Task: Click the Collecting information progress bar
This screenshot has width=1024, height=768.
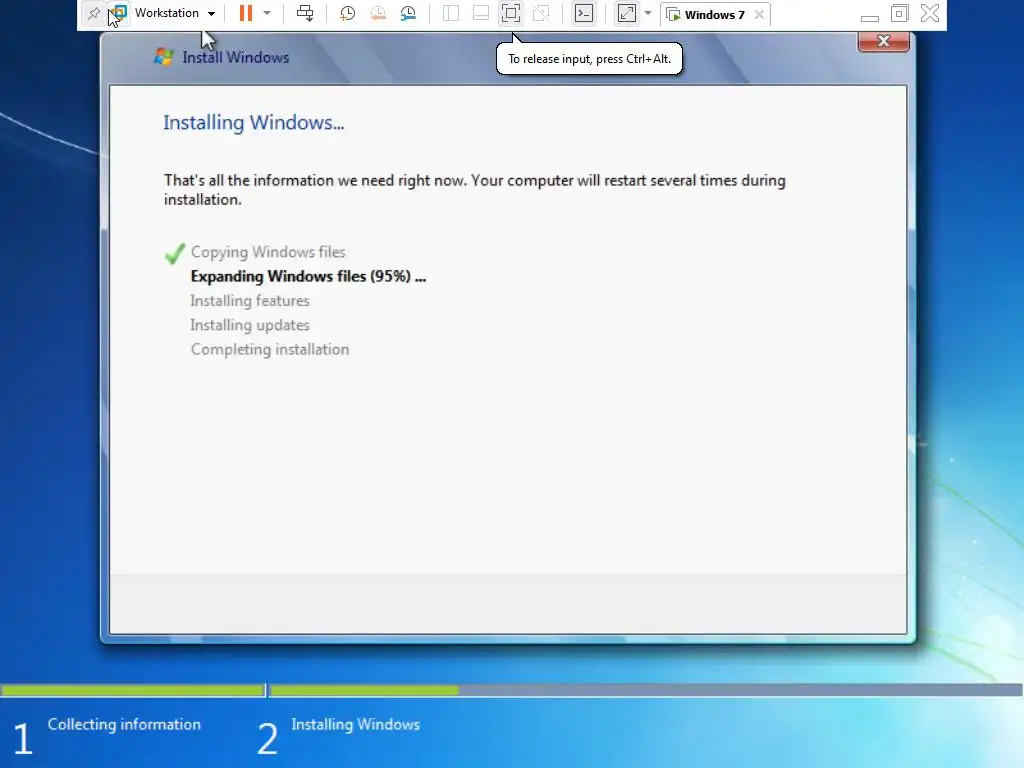Action: tap(133, 690)
